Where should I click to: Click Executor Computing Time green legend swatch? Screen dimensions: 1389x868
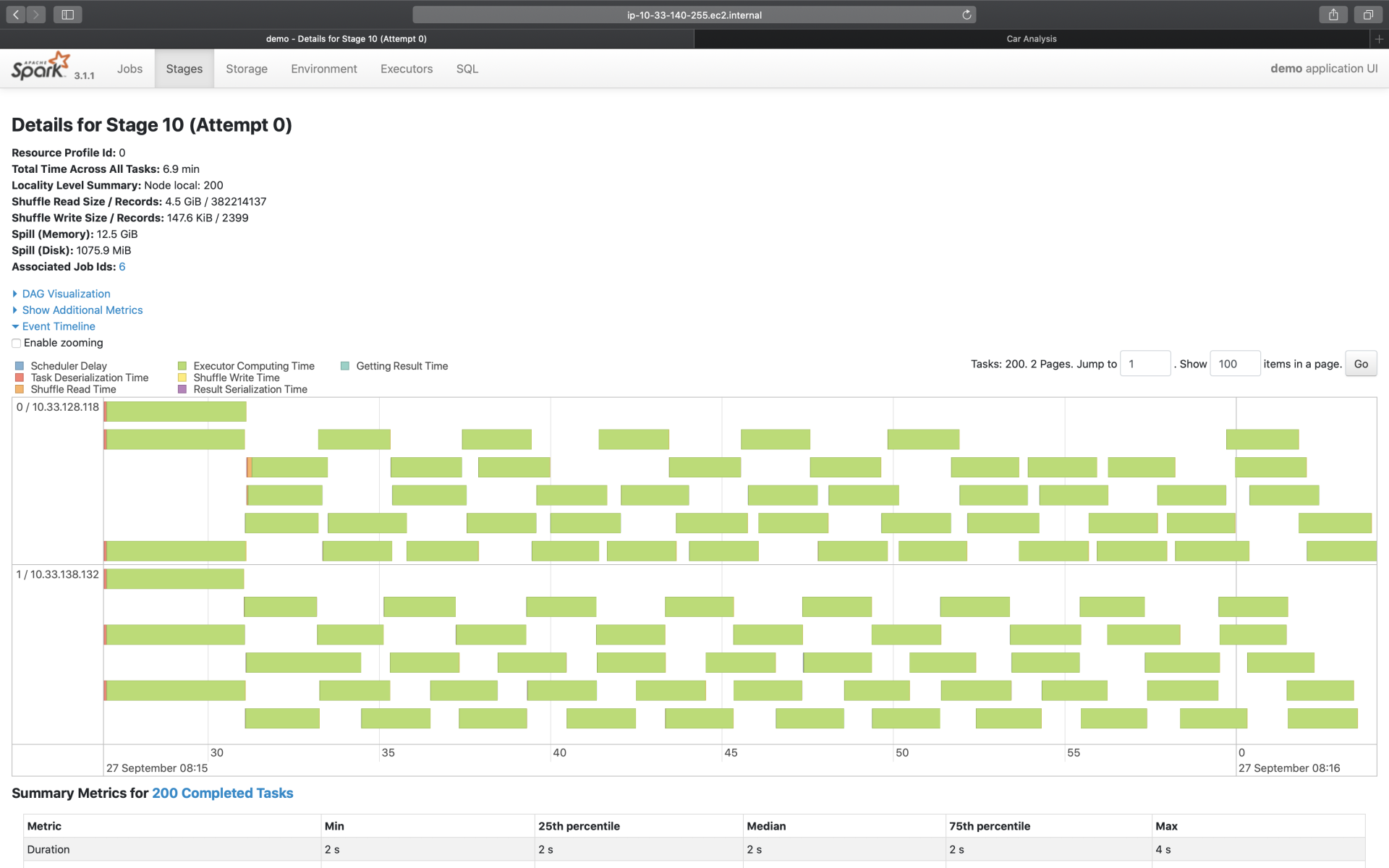pyautogui.click(x=182, y=366)
